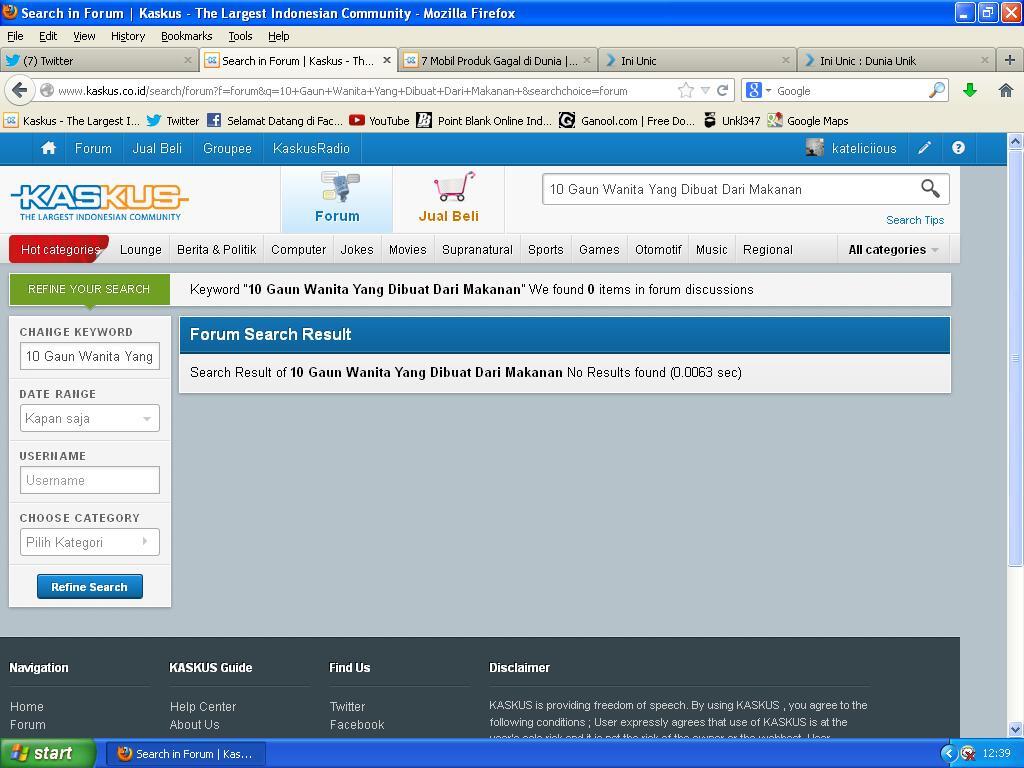Expand All categories dropdown

coord(893,249)
